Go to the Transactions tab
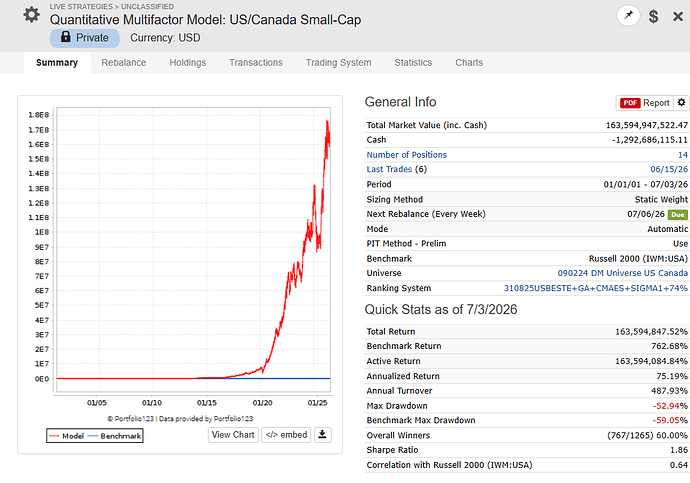 click(x=256, y=62)
